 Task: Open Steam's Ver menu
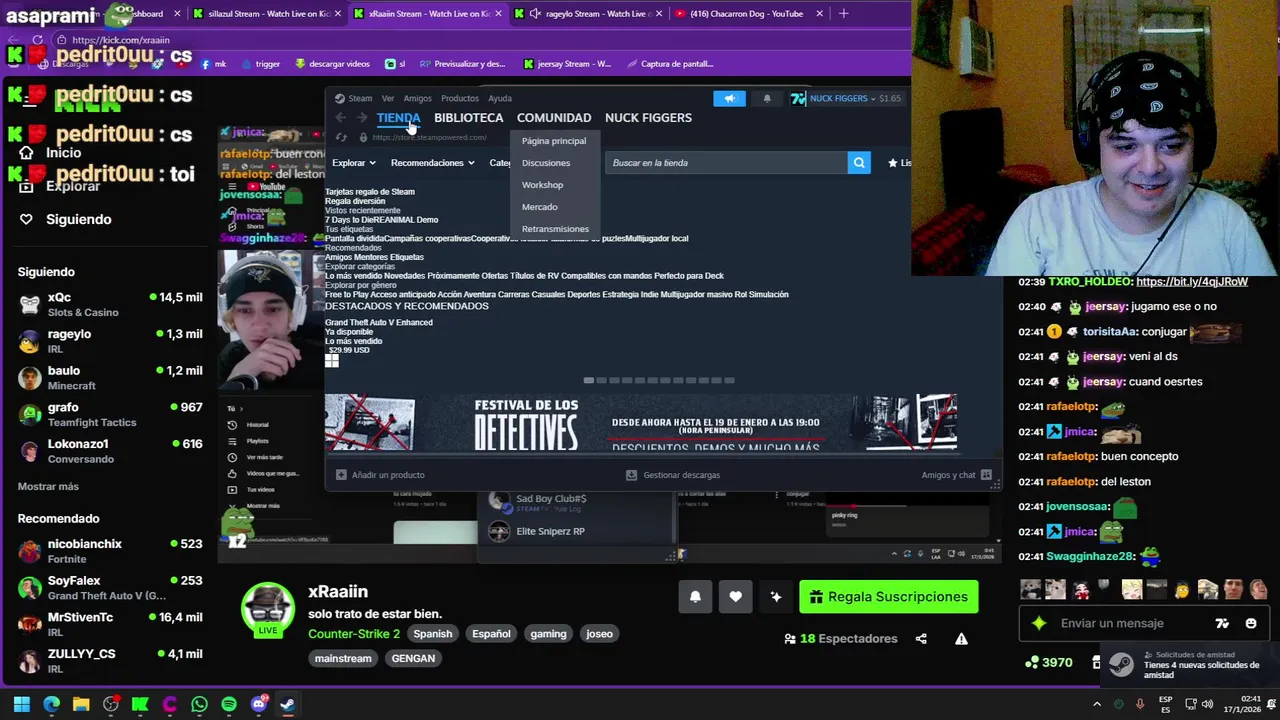tap(387, 98)
